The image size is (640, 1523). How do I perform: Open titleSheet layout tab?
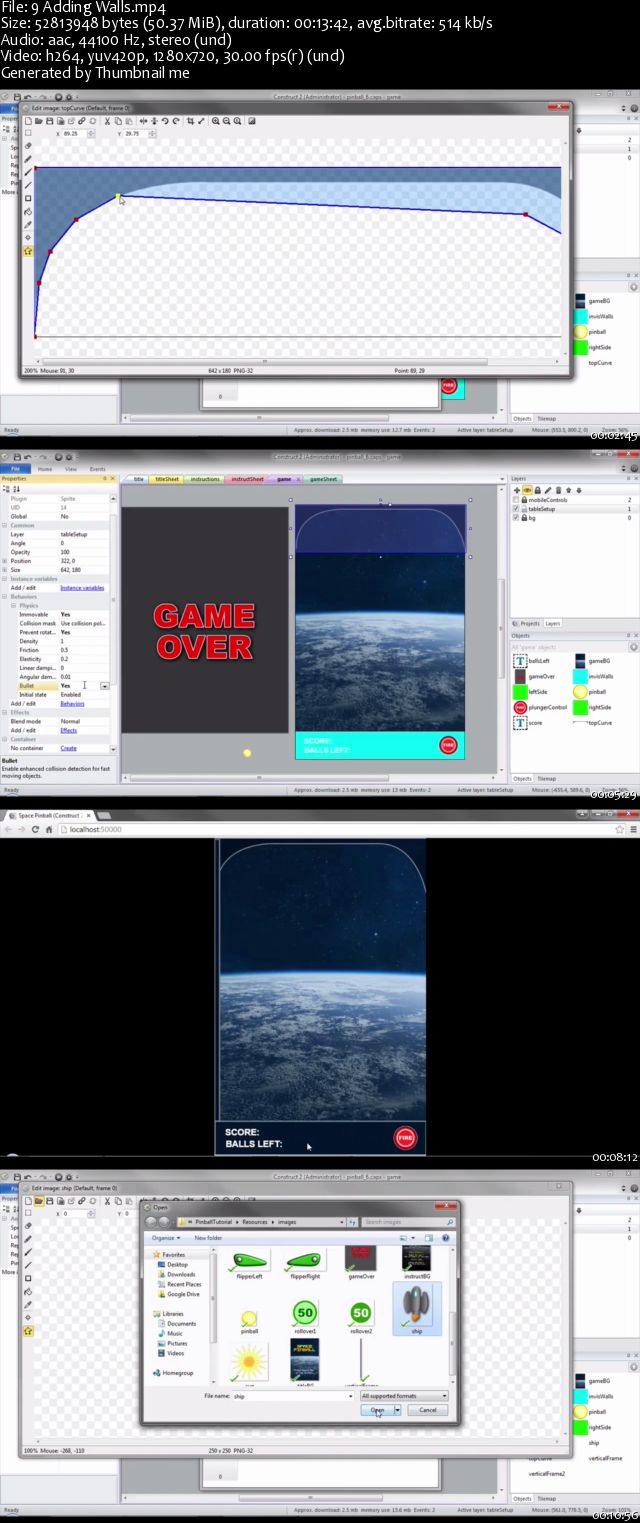(x=166, y=479)
